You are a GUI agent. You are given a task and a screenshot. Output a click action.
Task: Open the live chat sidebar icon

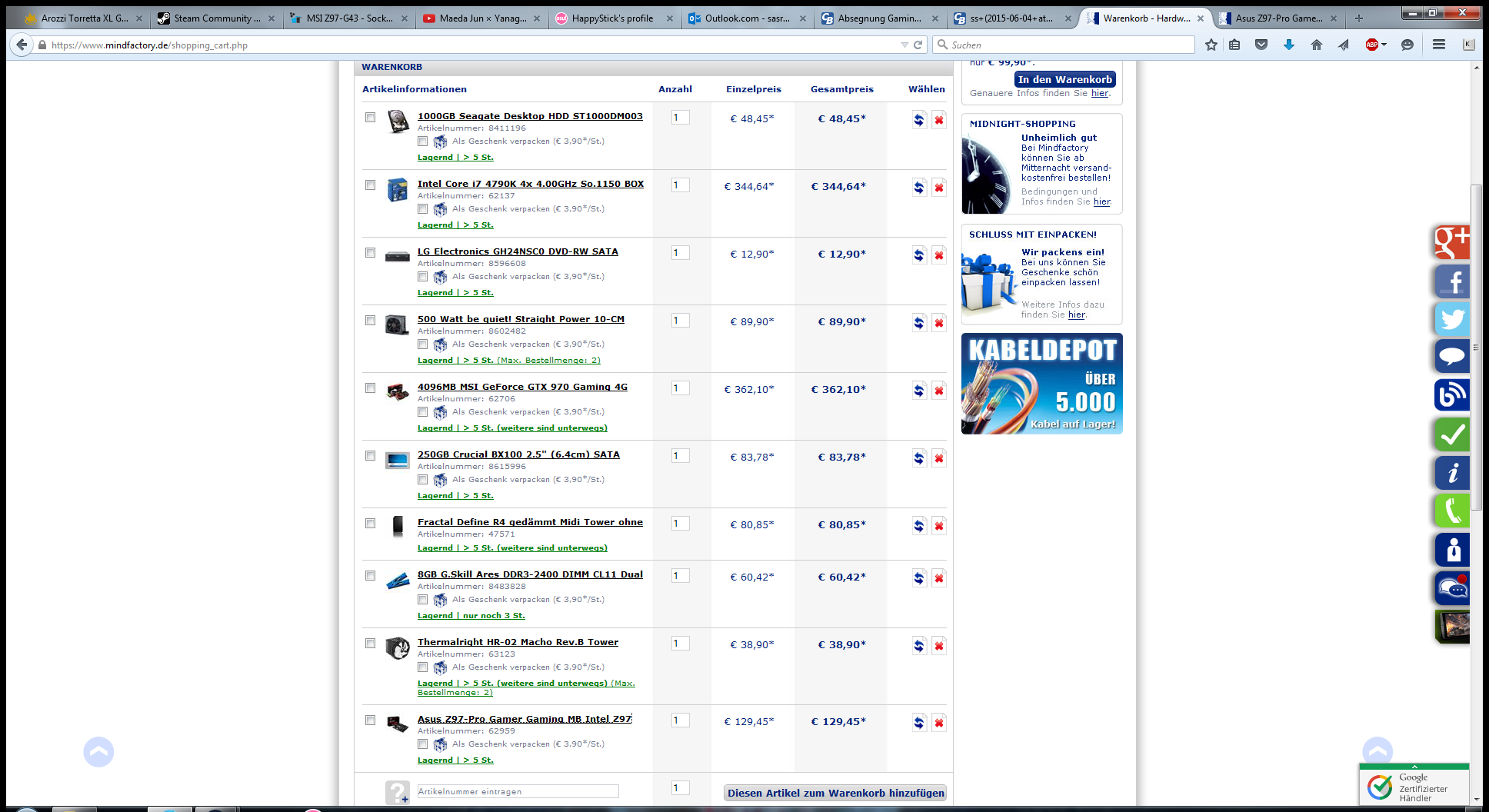[1452, 588]
